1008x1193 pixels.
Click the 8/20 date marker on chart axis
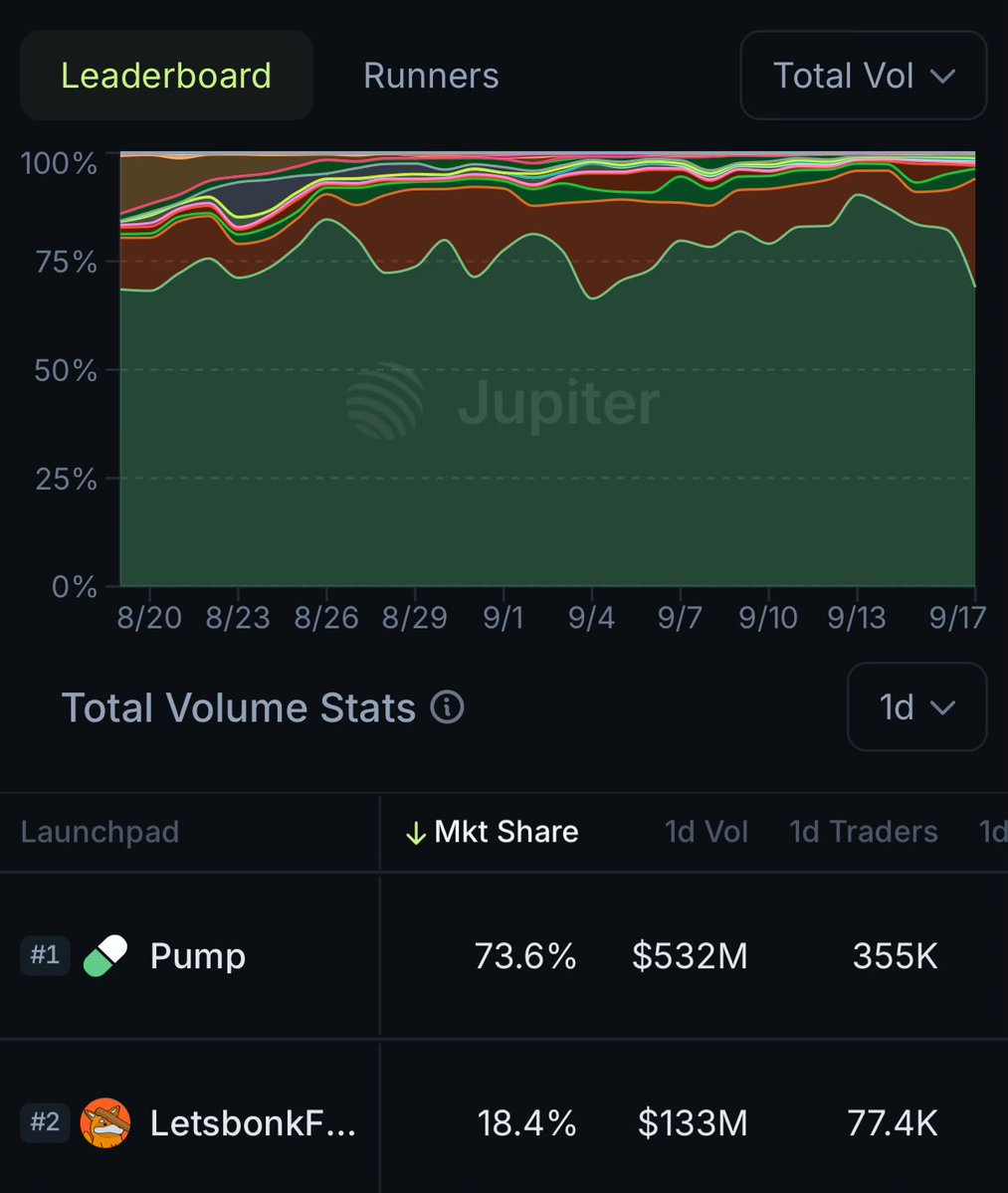tap(149, 618)
